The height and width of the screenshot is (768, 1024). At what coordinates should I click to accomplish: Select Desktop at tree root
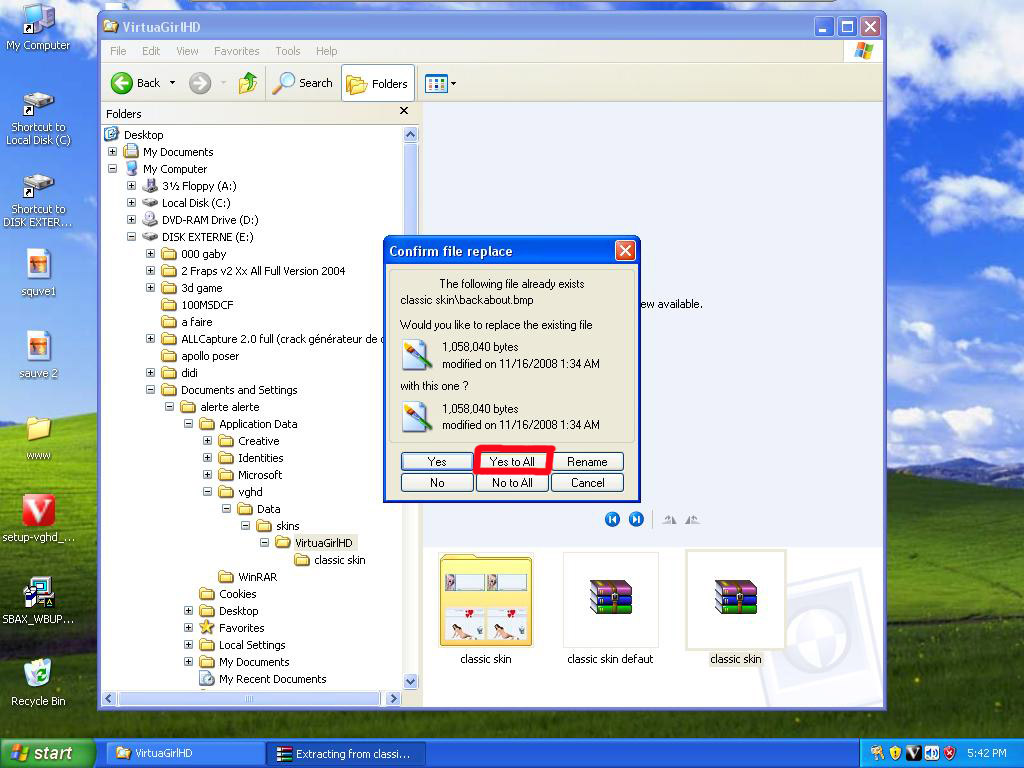[143, 135]
